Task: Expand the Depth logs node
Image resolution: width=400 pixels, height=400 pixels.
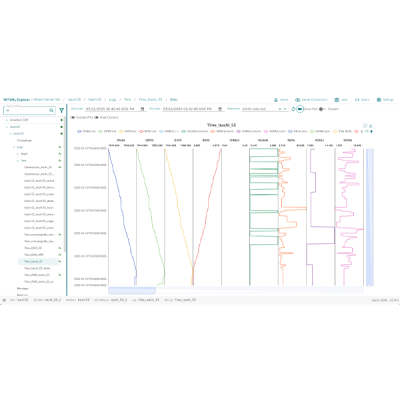Action: point(18,154)
